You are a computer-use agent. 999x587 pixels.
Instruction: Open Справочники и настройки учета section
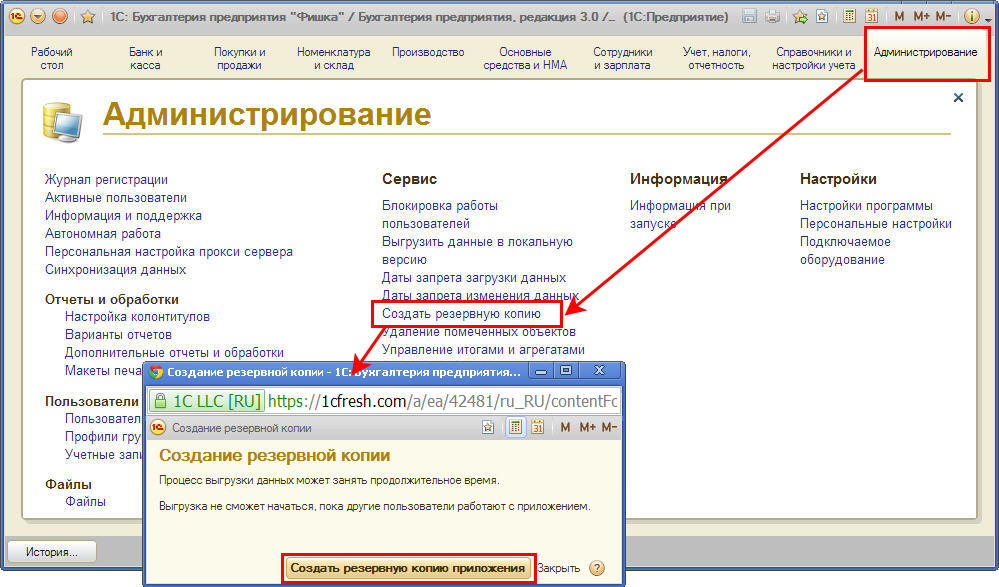814,58
